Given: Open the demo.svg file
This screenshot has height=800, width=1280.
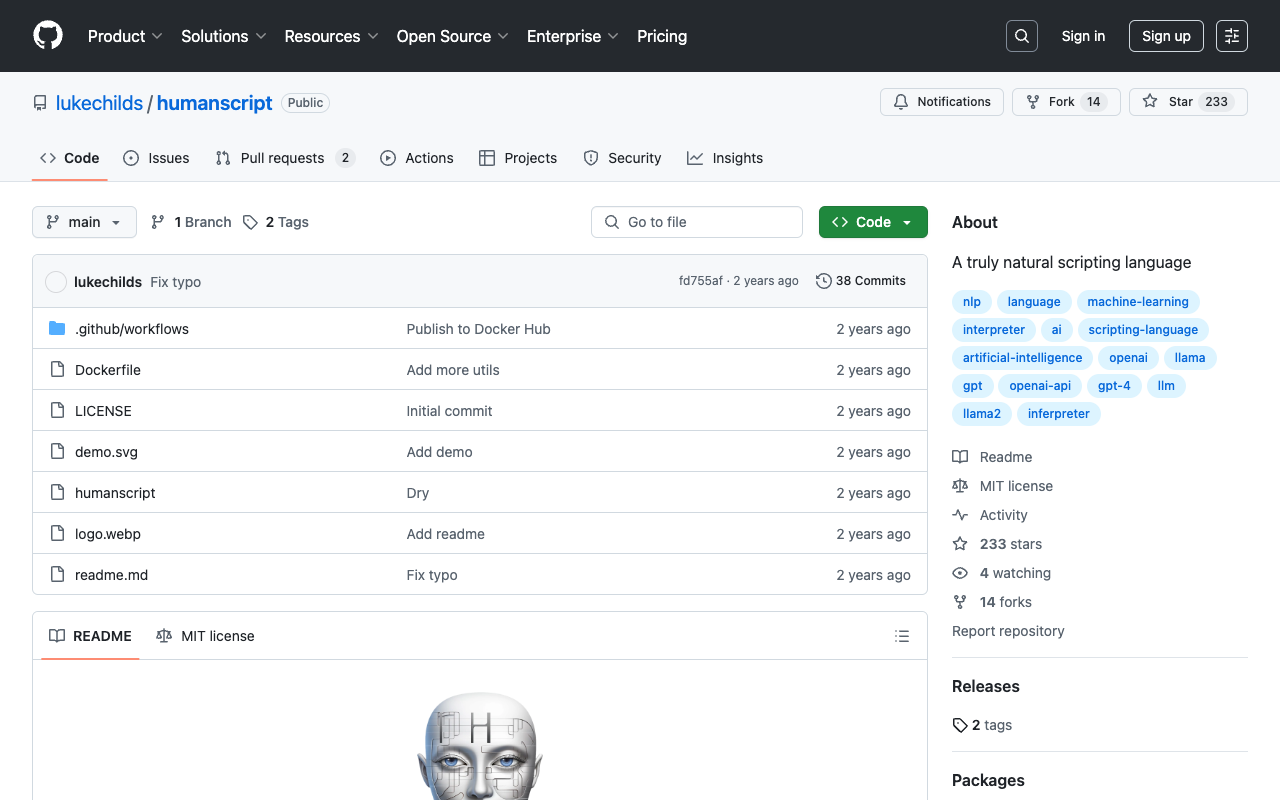Looking at the screenshot, I should pyautogui.click(x=106, y=452).
